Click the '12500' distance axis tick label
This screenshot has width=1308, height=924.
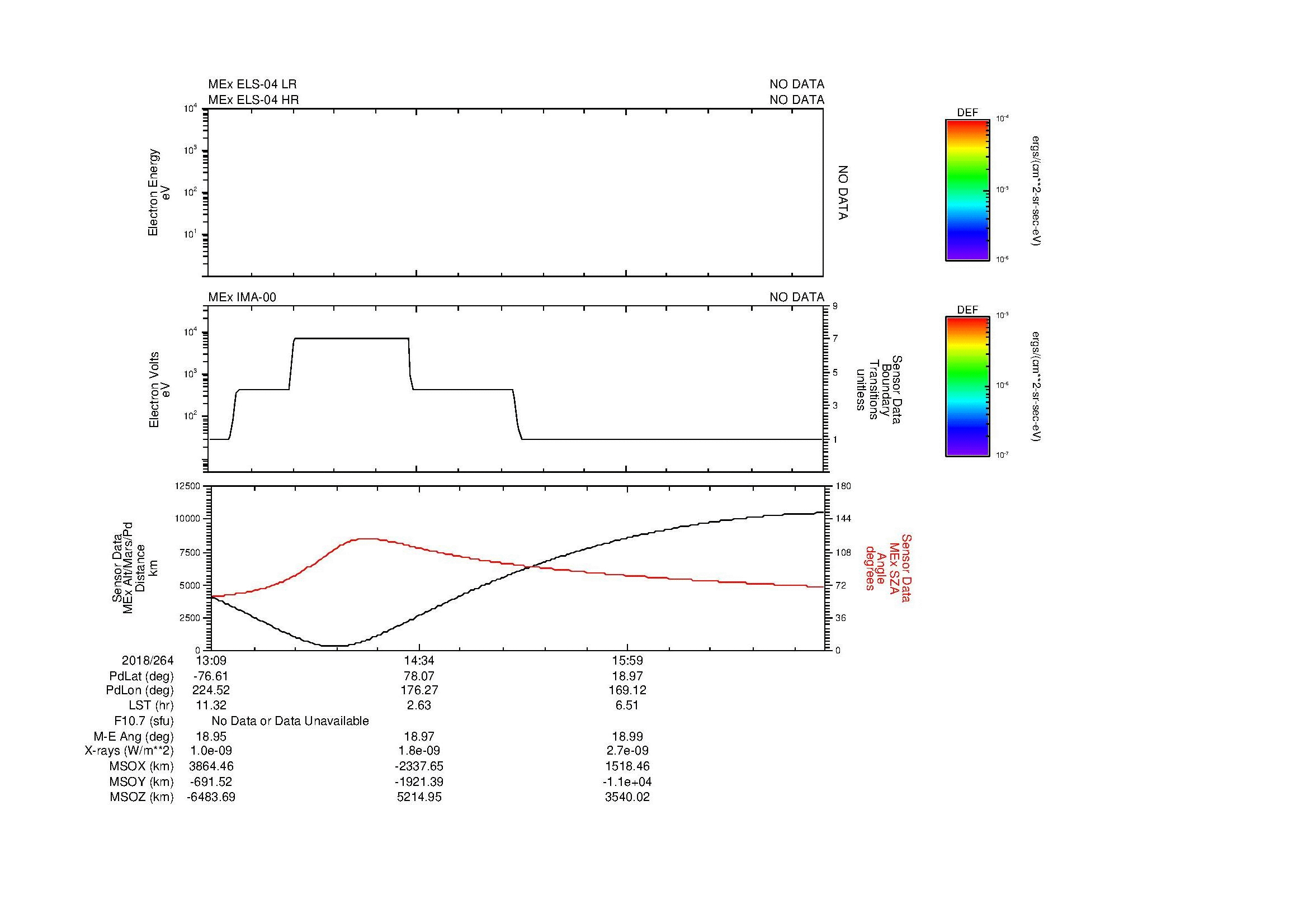(x=187, y=486)
